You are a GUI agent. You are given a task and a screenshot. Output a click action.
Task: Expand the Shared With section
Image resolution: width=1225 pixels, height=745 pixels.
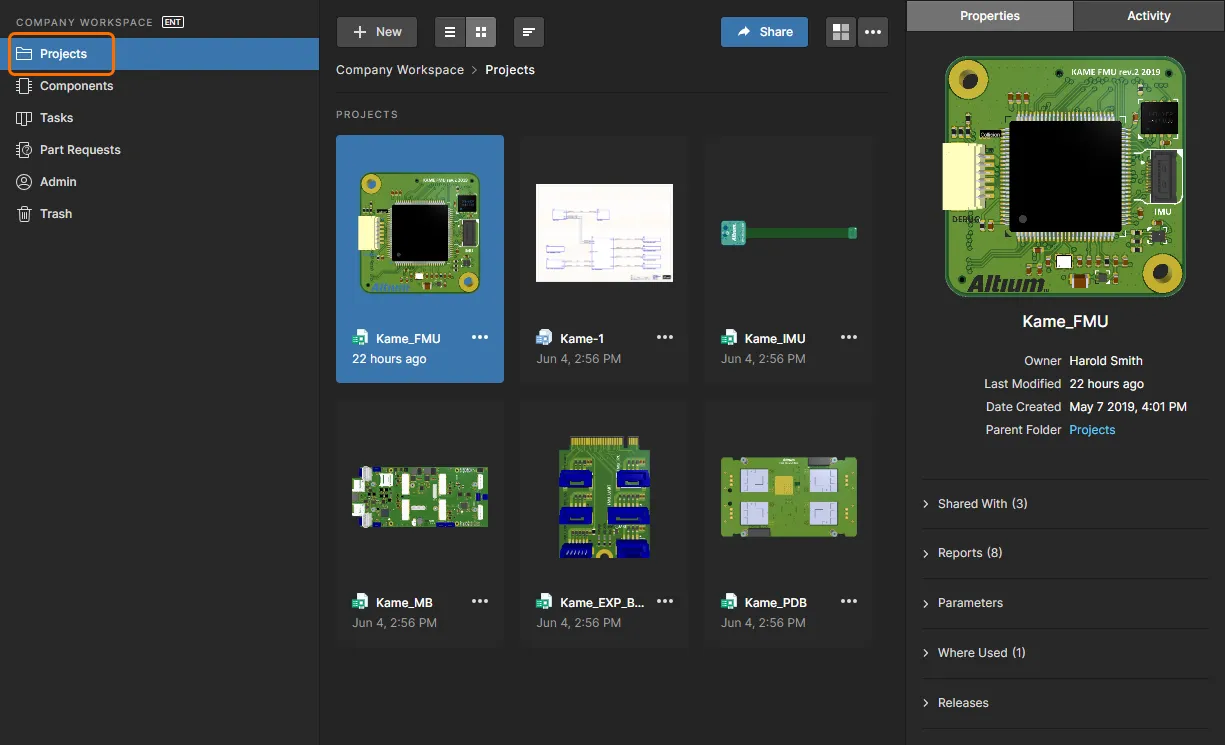982,504
